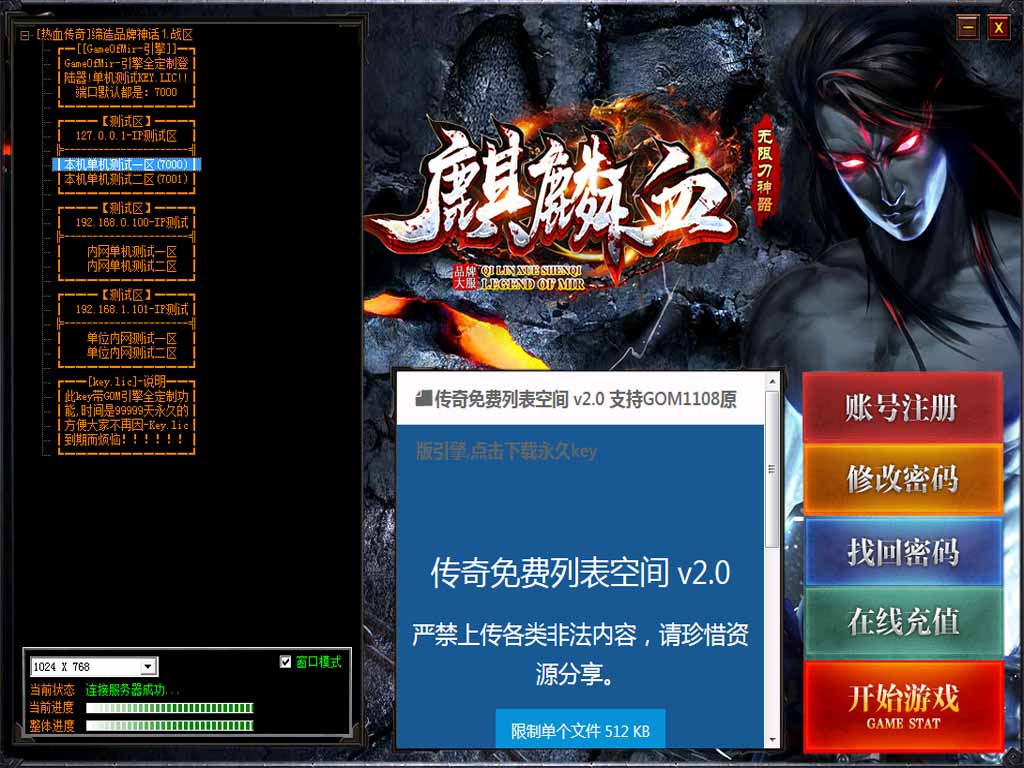This screenshot has height=768, width=1024.
Task: Click the 当前进度 progress bar
Action: [x=170, y=708]
